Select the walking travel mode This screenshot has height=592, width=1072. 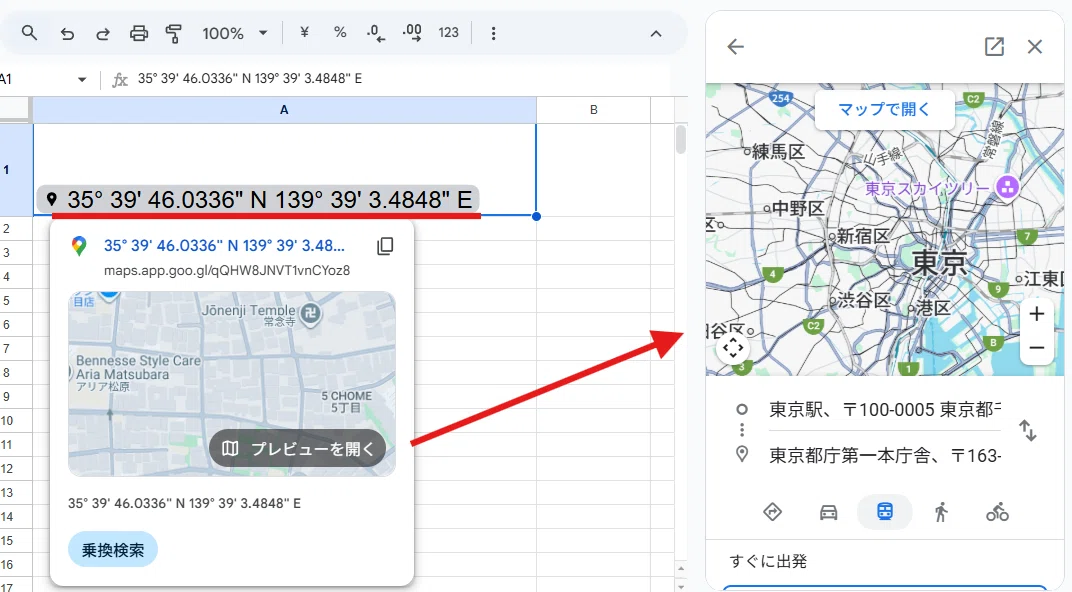(x=941, y=512)
